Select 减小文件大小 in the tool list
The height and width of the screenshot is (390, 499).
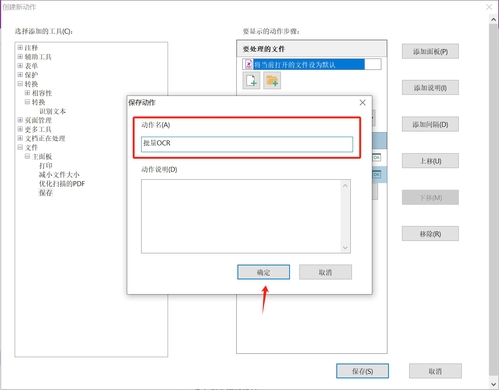tap(59, 175)
